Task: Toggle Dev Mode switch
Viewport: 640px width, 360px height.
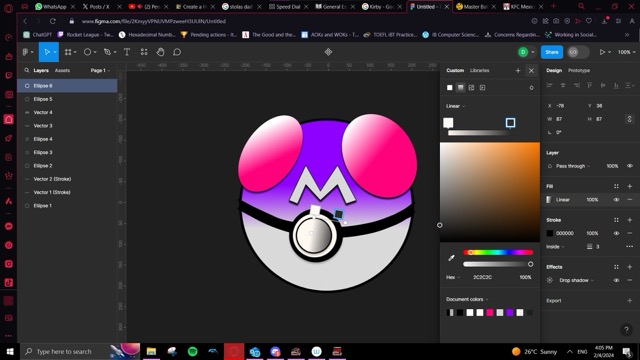Action: (578, 52)
